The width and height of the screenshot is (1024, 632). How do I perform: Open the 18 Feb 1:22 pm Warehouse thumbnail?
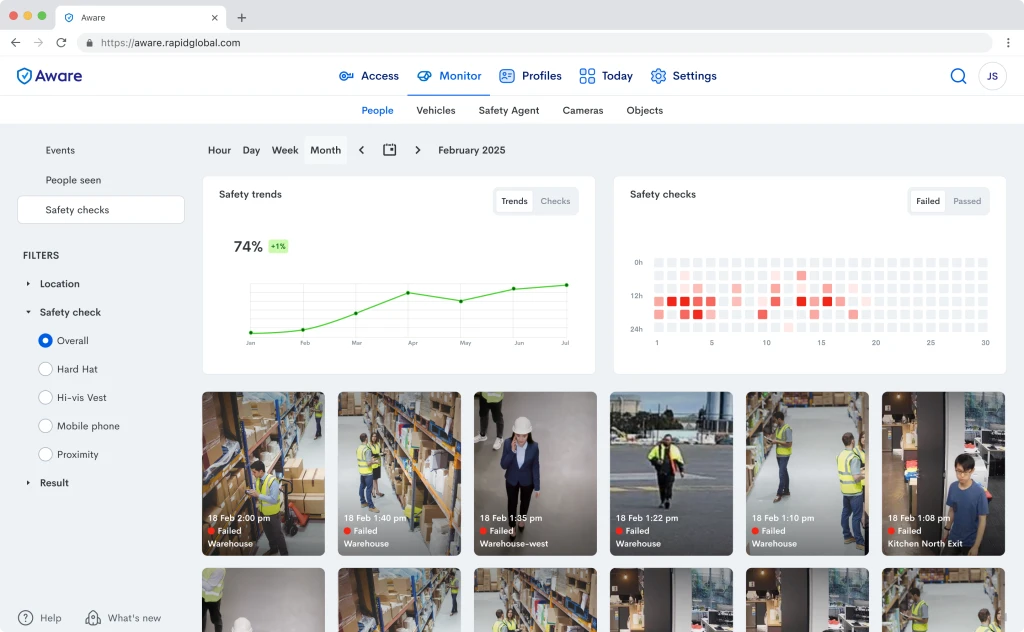click(x=671, y=473)
